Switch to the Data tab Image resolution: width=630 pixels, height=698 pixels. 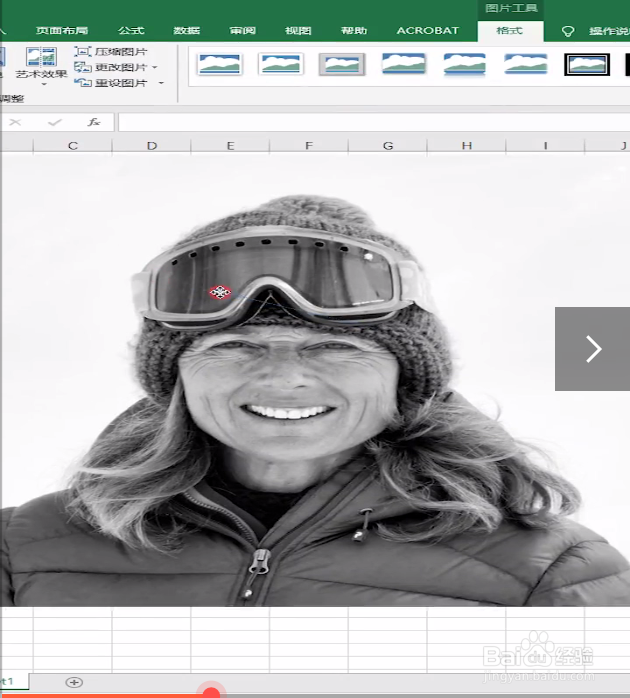(187, 31)
